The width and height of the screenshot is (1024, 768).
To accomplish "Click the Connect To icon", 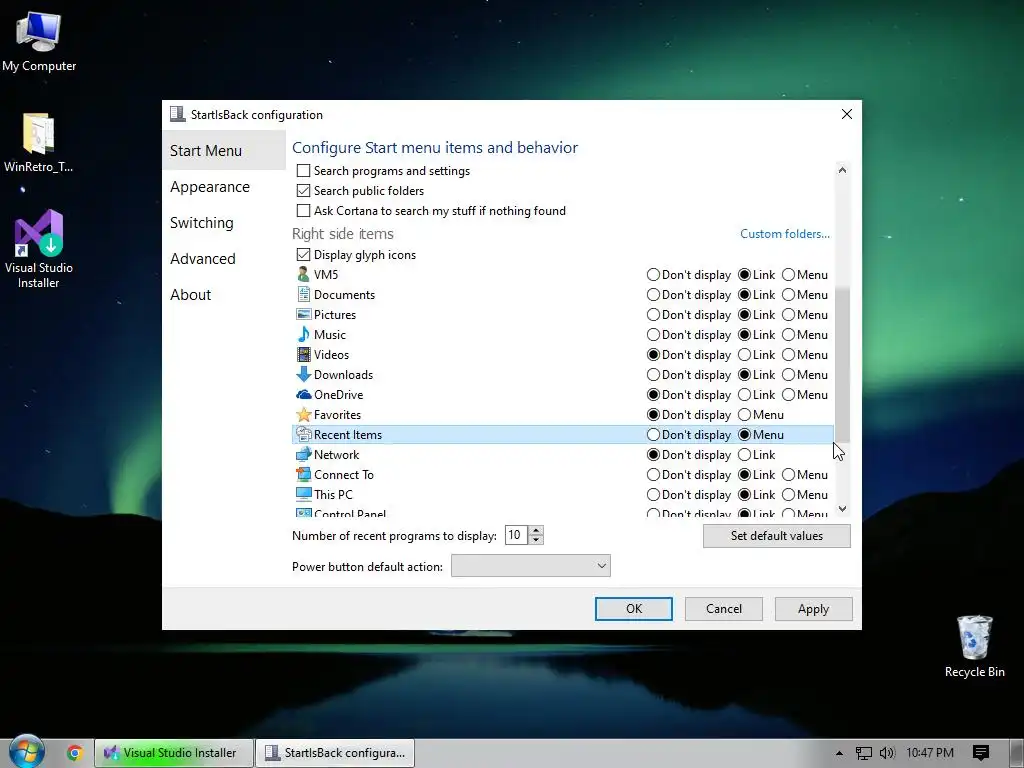I will [303, 475].
